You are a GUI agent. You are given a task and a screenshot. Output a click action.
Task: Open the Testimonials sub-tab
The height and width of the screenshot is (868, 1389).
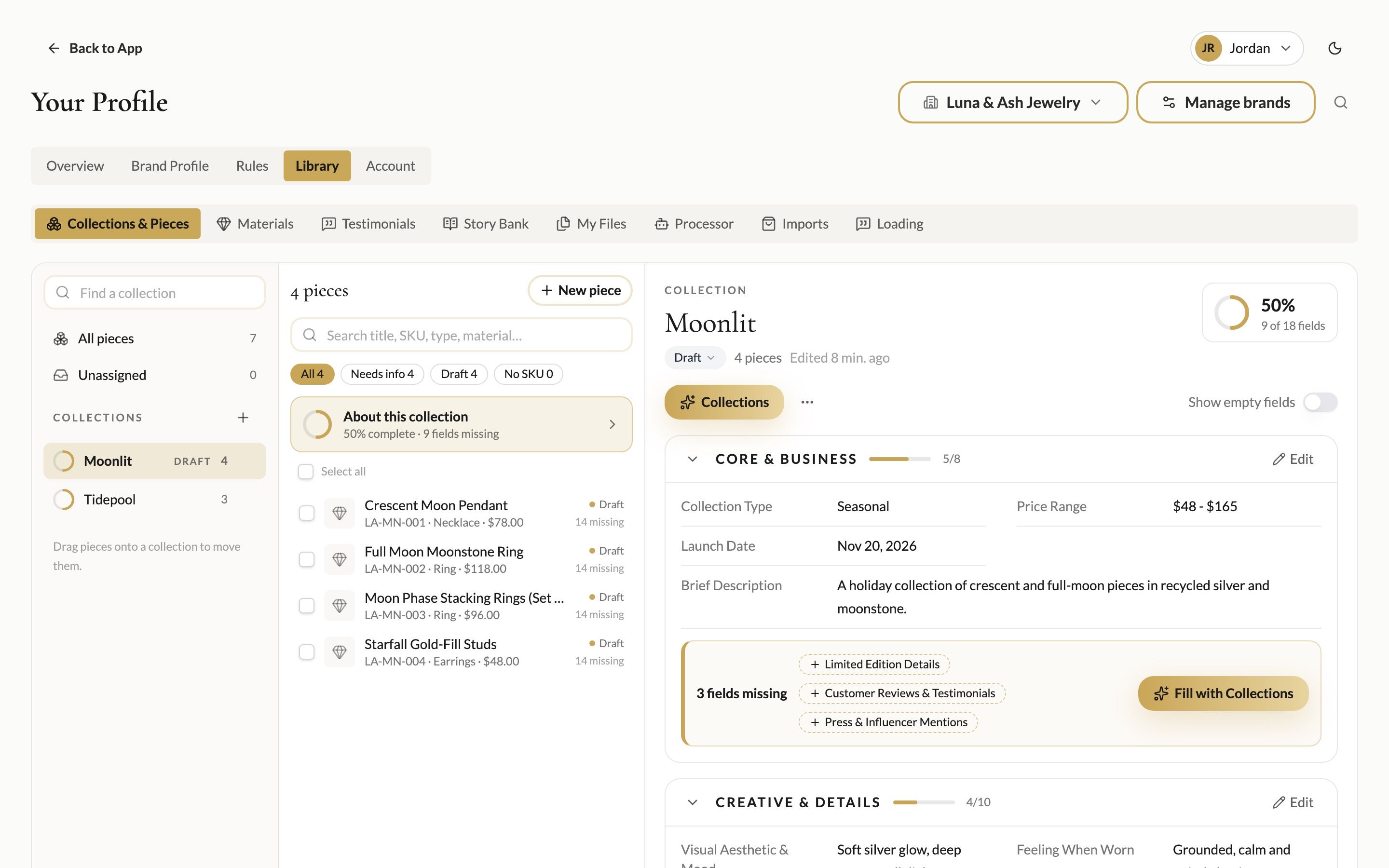click(368, 223)
